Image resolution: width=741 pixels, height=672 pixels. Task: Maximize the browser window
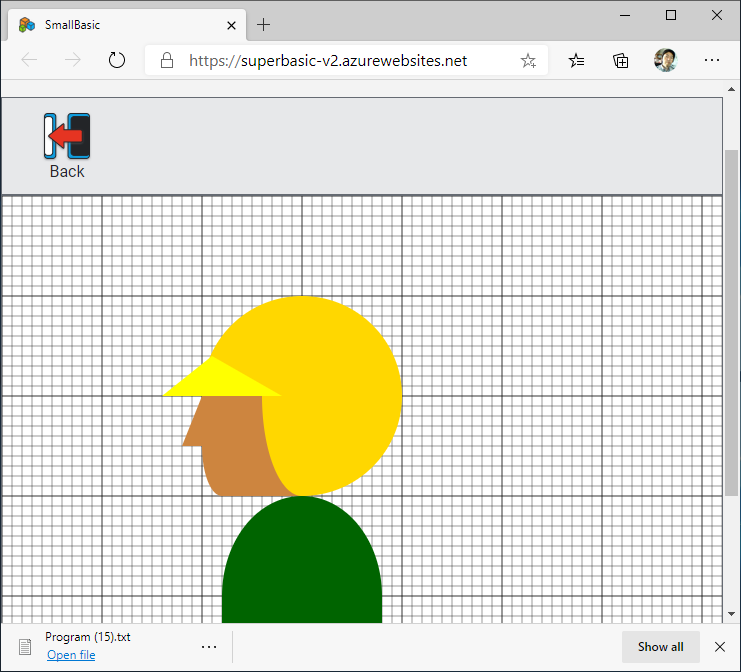[671, 16]
